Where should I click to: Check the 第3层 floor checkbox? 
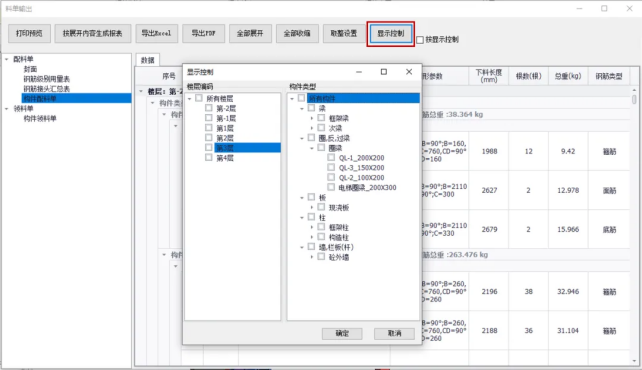click(x=209, y=147)
